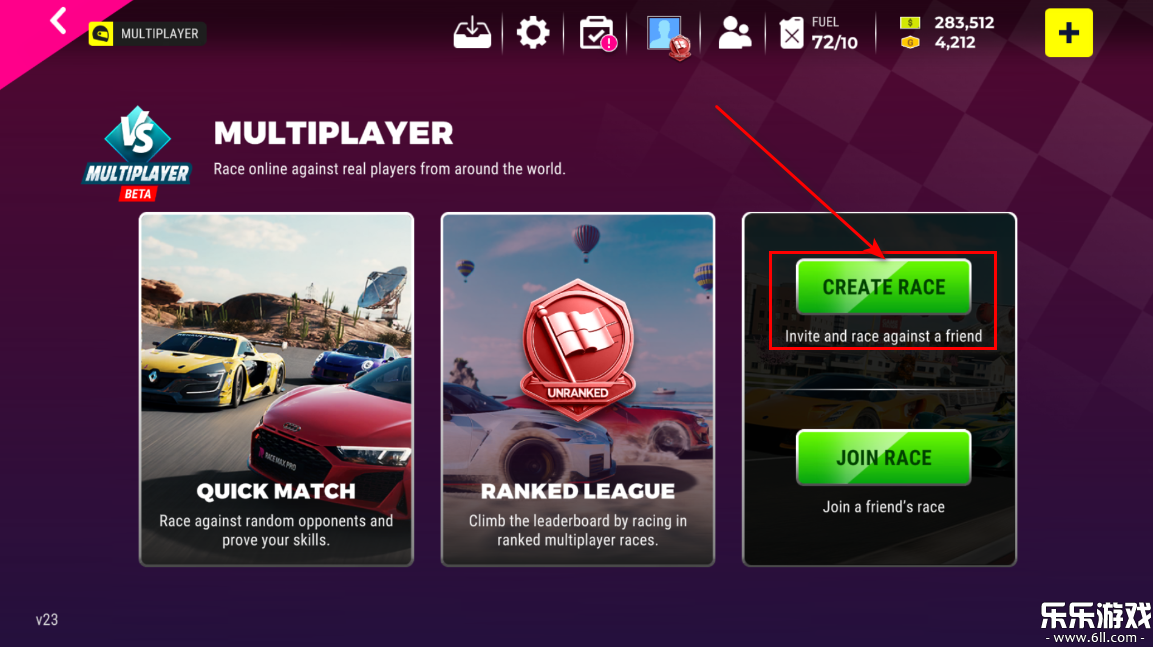Open the inbox download tray icon
The height and width of the screenshot is (647, 1153).
[472, 33]
